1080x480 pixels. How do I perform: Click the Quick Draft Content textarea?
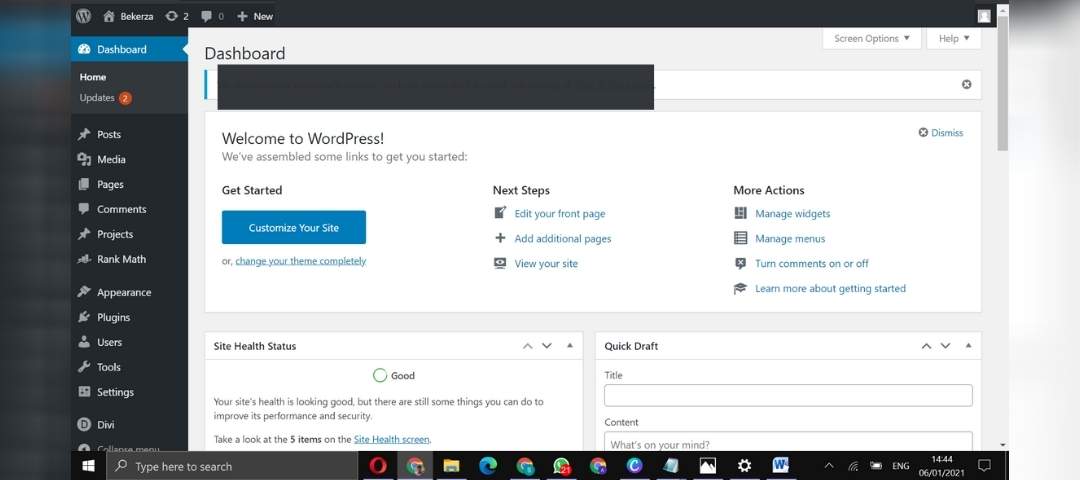(x=789, y=441)
